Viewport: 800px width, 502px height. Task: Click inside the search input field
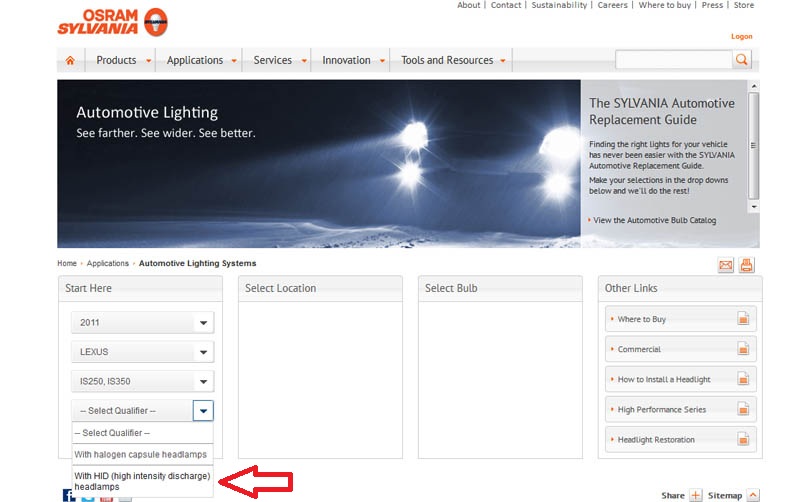click(x=673, y=60)
